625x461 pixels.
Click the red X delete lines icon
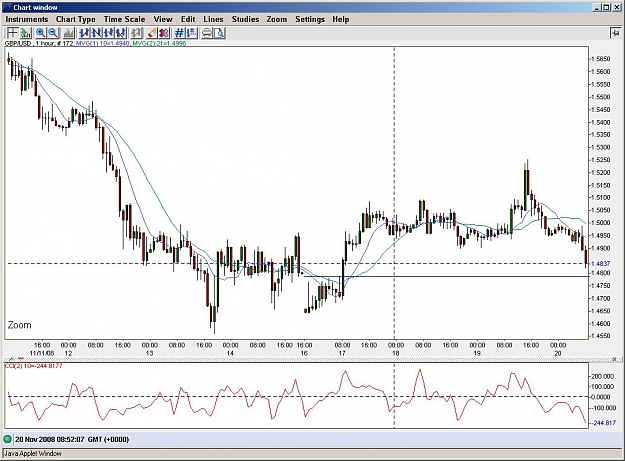(164, 33)
